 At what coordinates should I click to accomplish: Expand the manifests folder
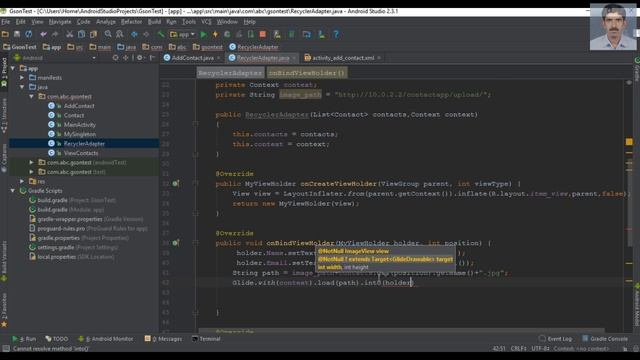22,78
